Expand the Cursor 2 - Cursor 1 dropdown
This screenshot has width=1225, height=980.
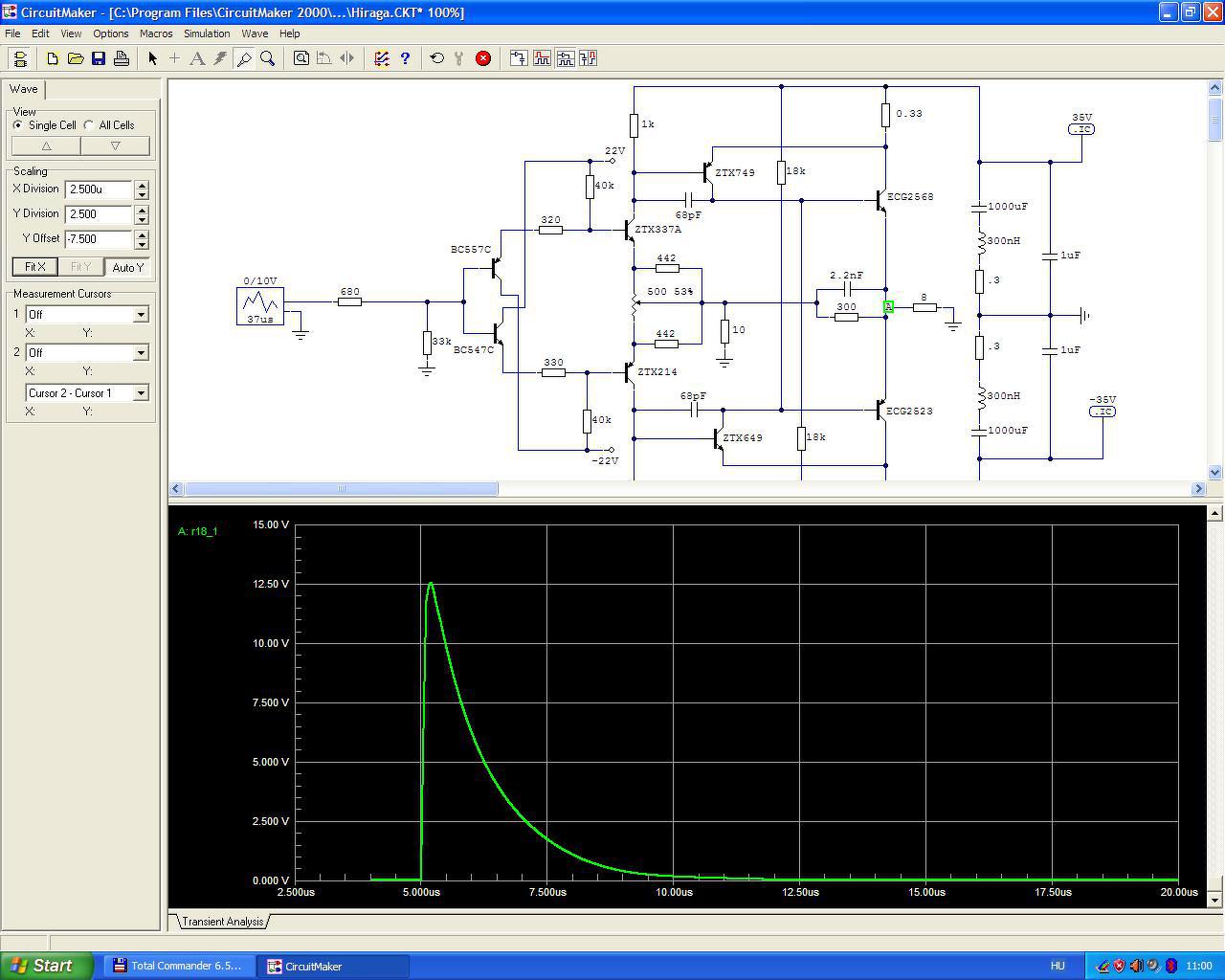pos(141,393)
